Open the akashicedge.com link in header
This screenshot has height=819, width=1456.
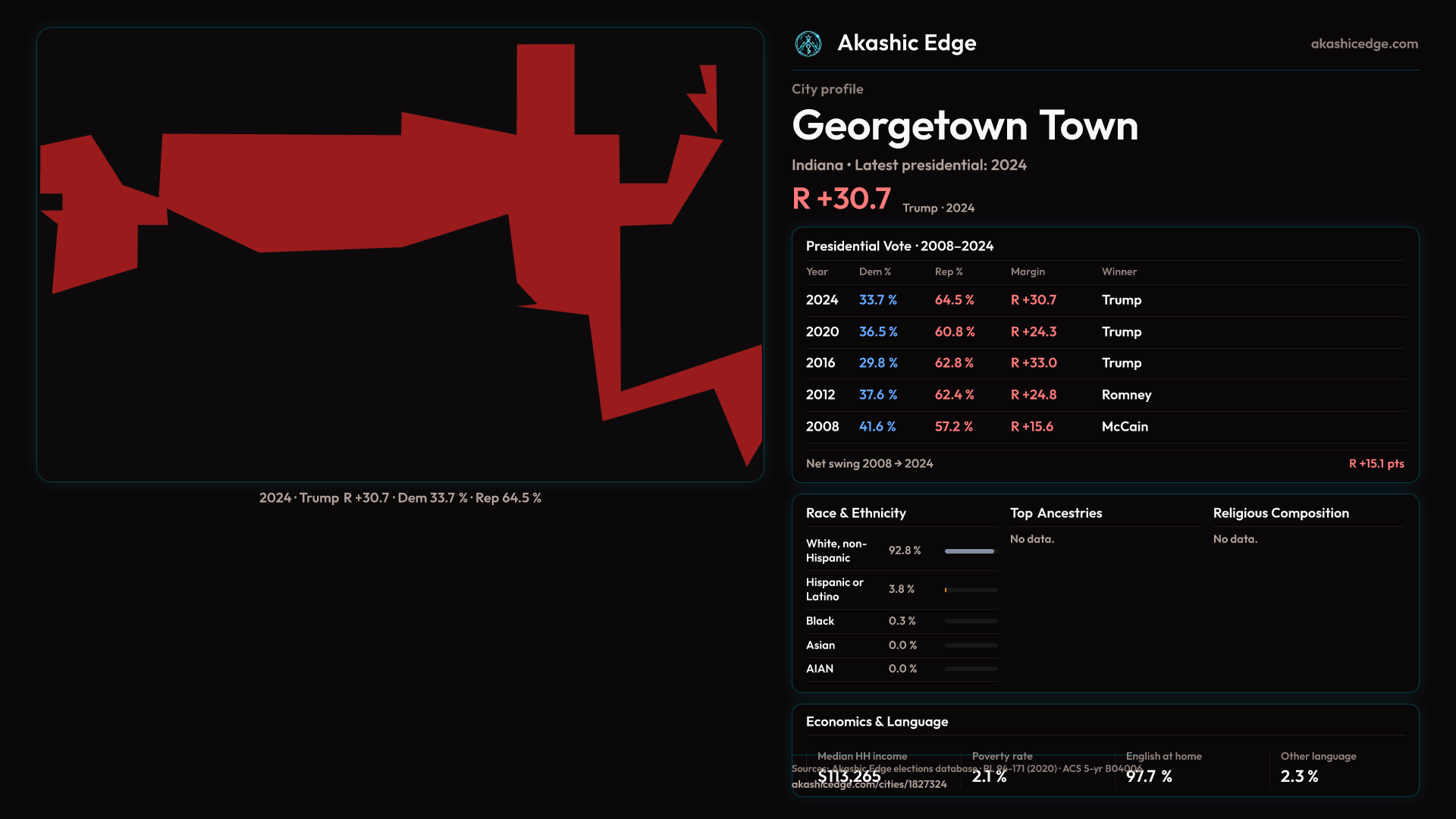1363,44
